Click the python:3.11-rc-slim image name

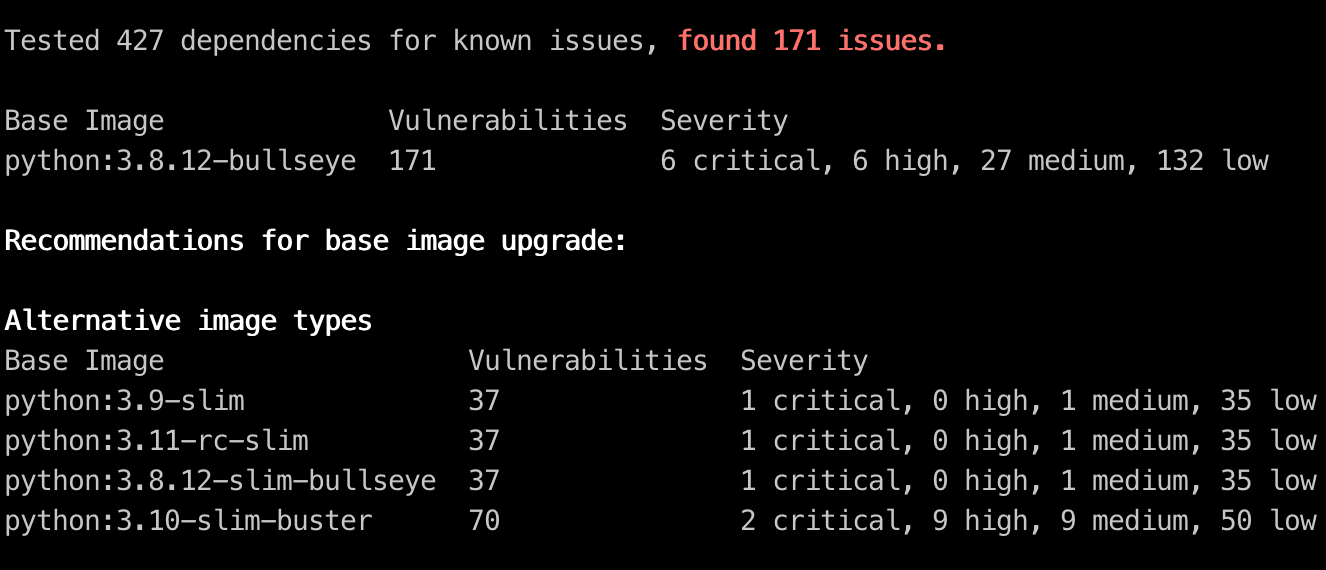156,441
